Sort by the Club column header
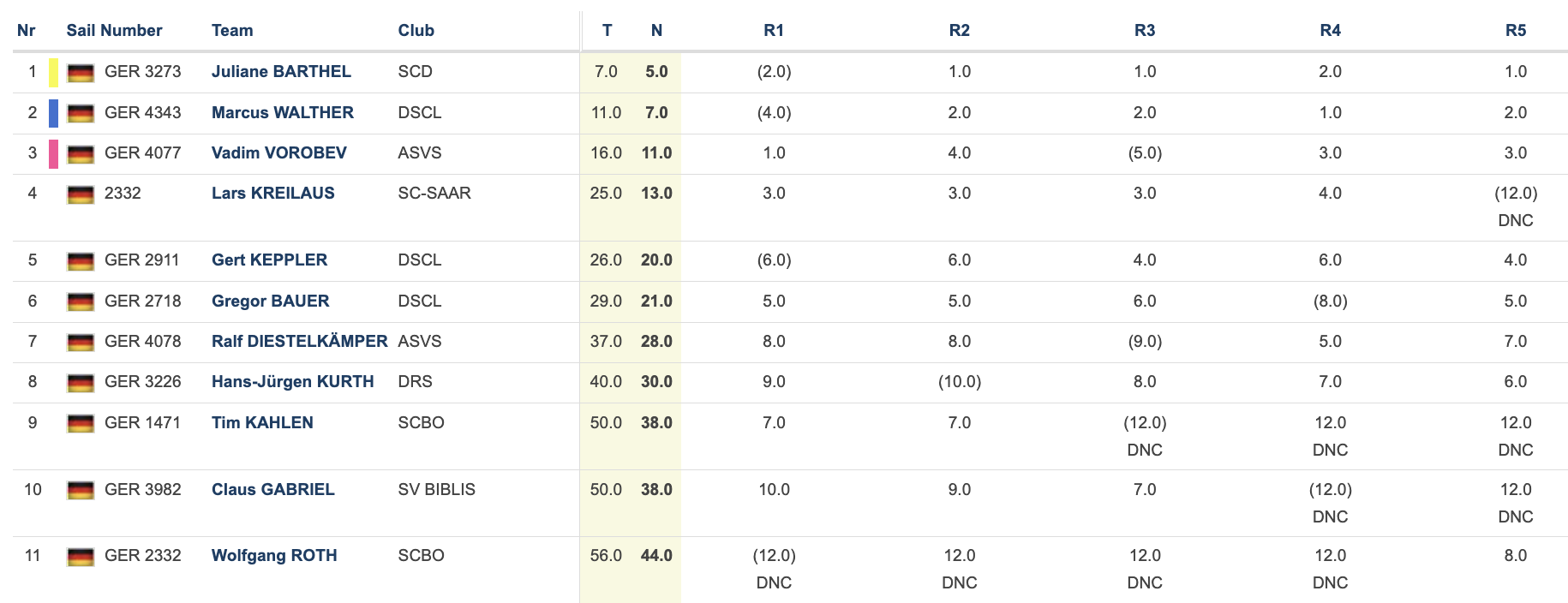The width and height of the screenshot is (1568, 603). point(416,30)
